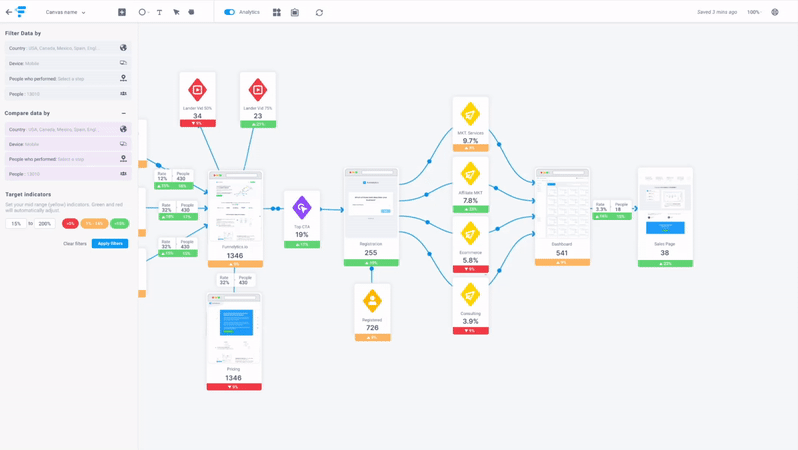
Task: Click the 15% minimum range field
Action: coord(16,224)
